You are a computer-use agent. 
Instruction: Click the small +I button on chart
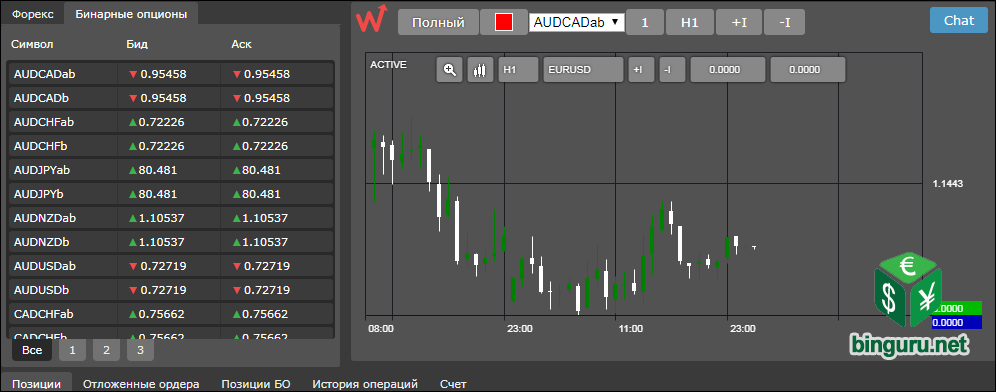[x=642, y=70]
